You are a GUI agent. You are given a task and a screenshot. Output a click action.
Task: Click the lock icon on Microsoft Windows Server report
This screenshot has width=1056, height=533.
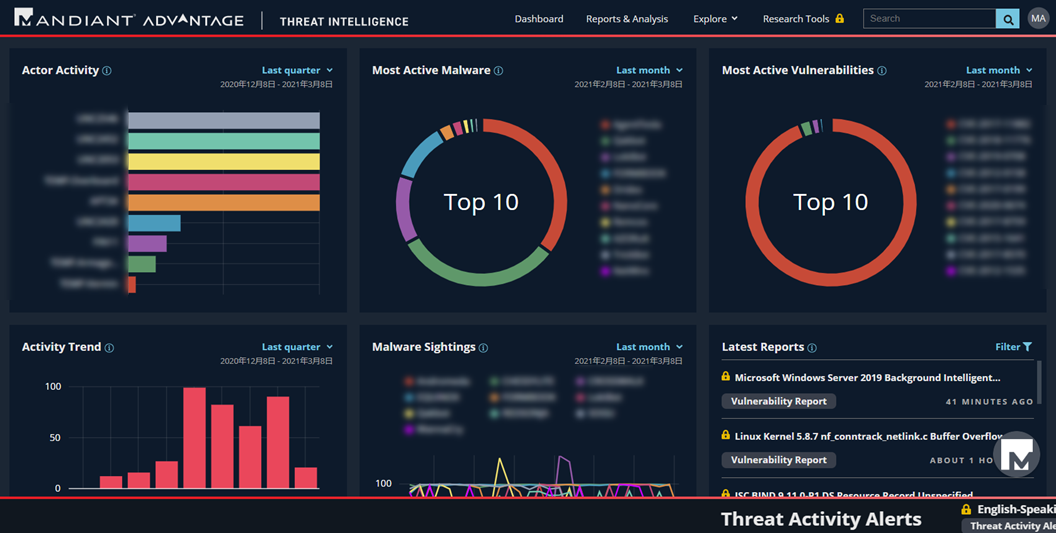[725, 377]
